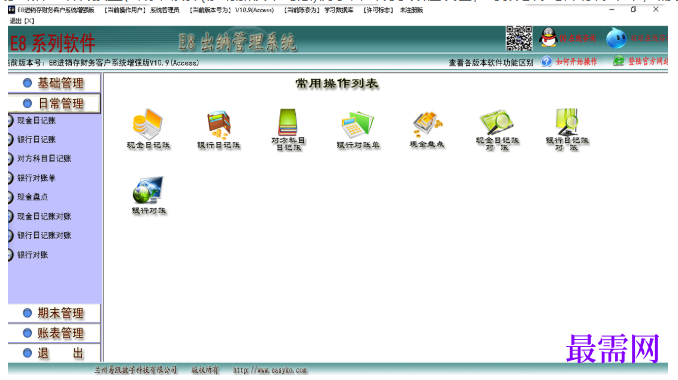
Task: Close the application window
Action: 656,10
